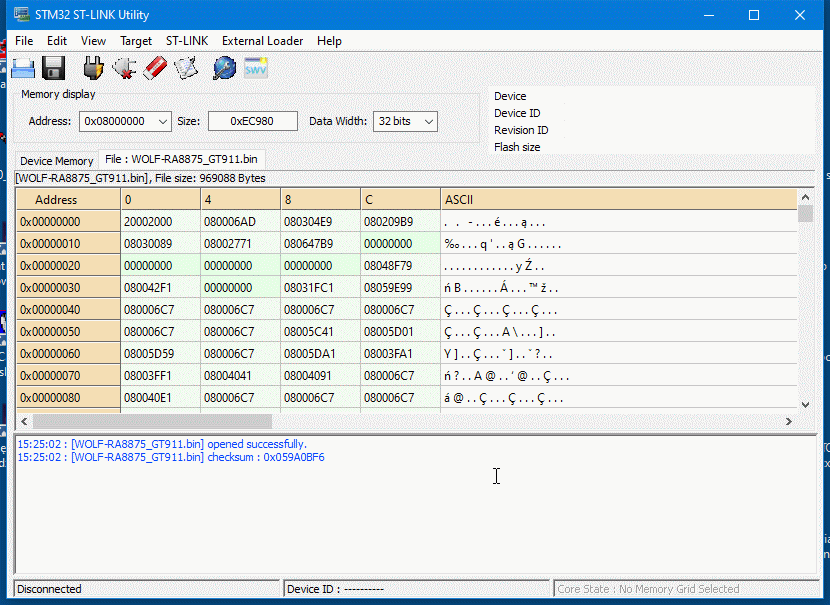This screenshot has width=830, height=605.
Task: Open the ST-LINK menu
Action: (187, 41)
